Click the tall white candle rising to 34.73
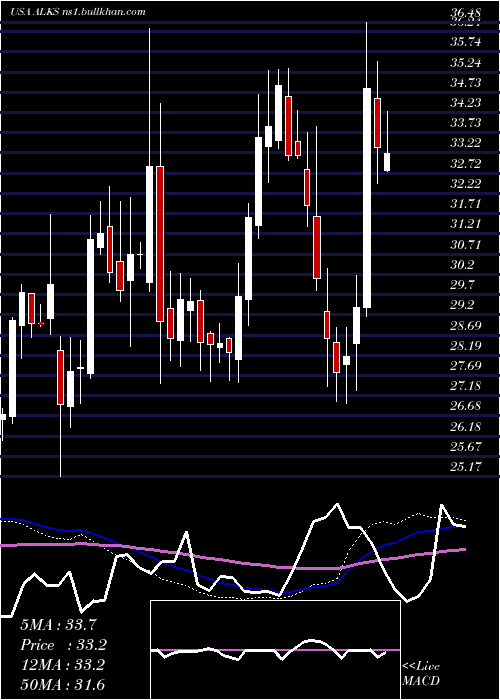The width and height of the screenshot is (500, 700). (x=367, y=198)
